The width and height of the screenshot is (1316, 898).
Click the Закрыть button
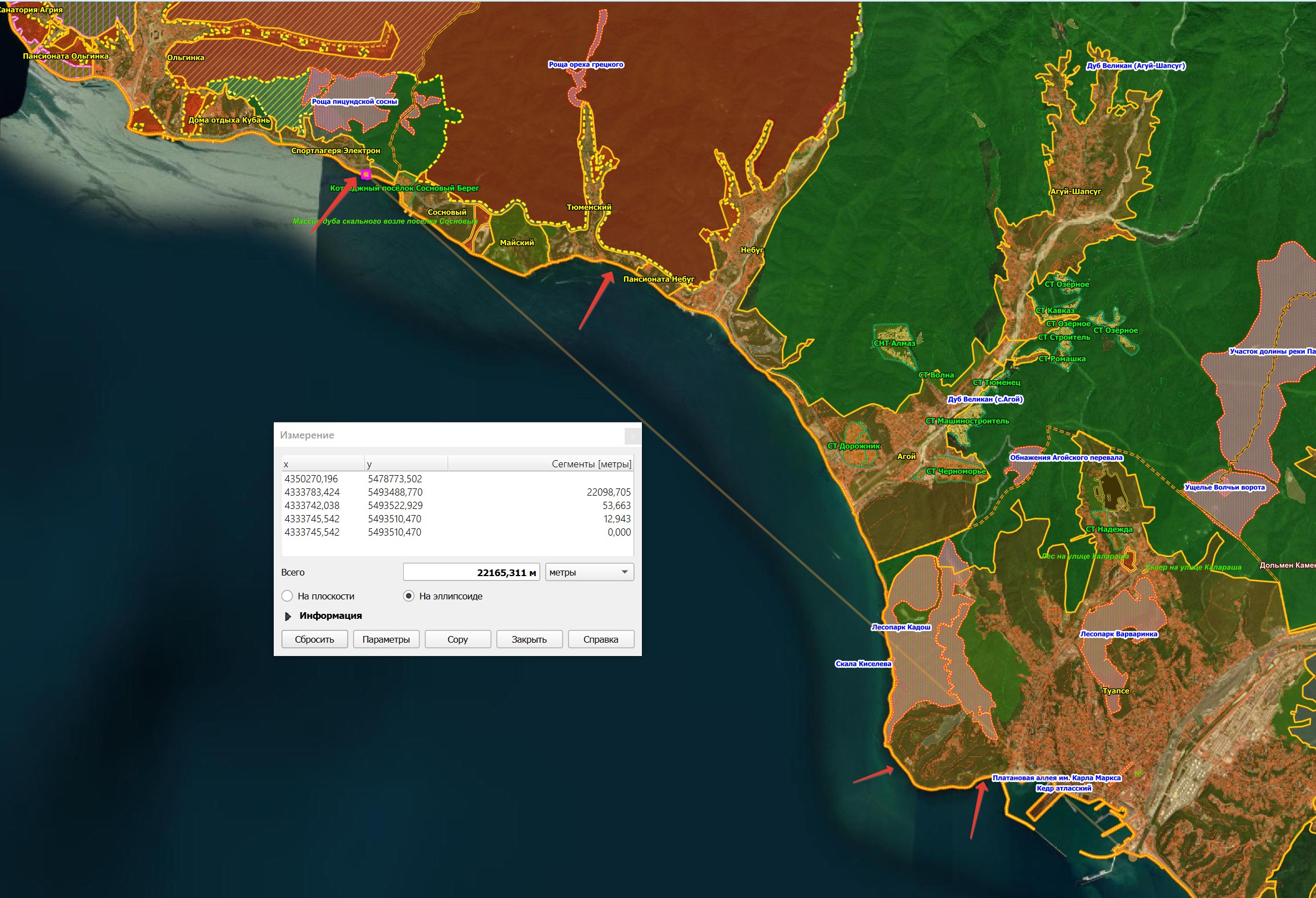530,639
